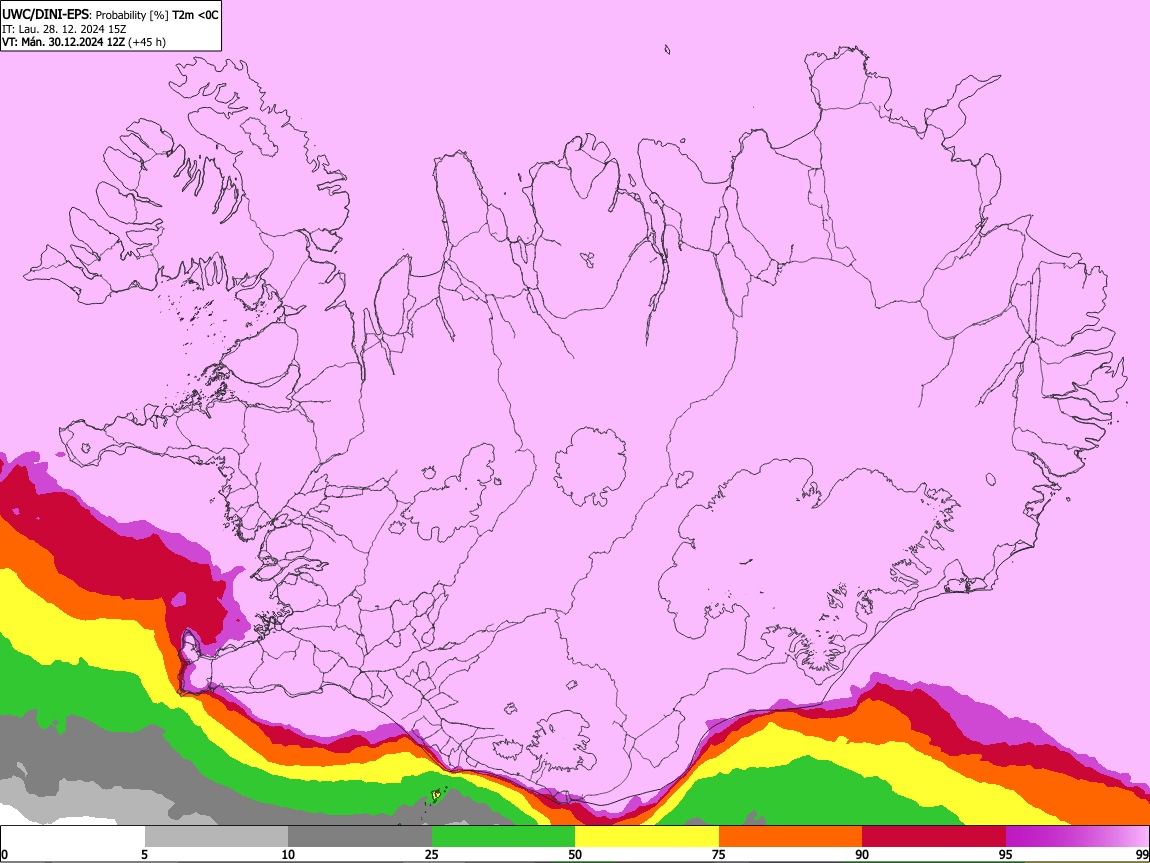Image resolution: width=1150 pixels, height=863 pixels.
Task: Click the '5' legend tick label
Action: click(144, 854)
